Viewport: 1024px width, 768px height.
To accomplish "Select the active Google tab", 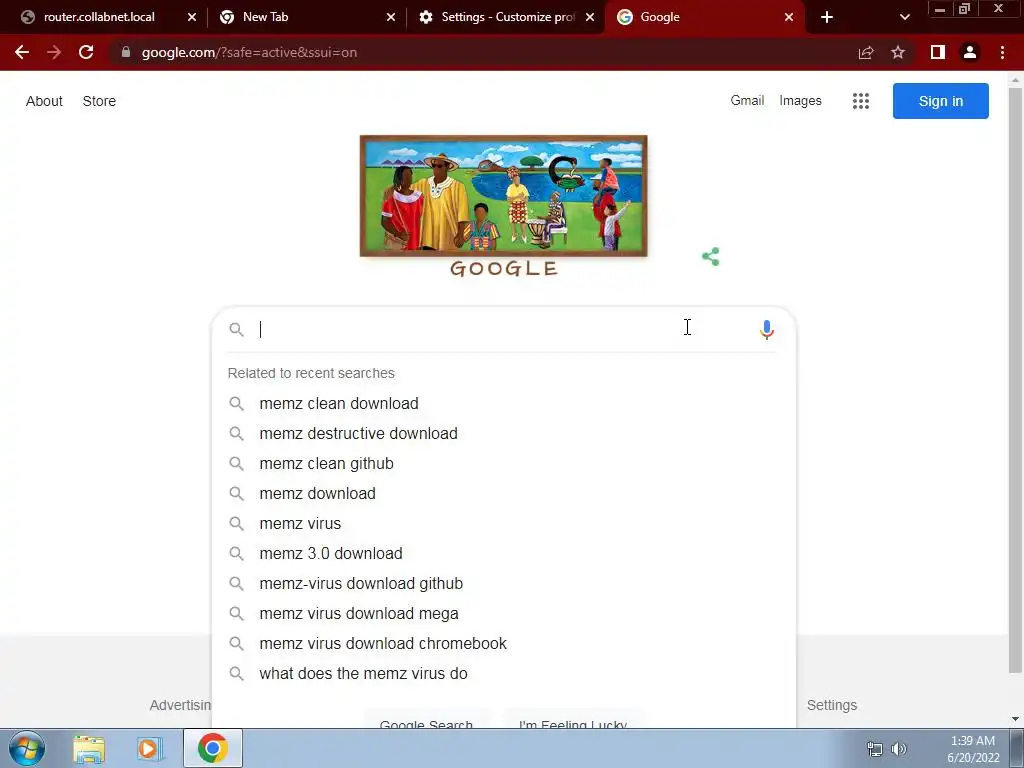I will pos(660,17).
